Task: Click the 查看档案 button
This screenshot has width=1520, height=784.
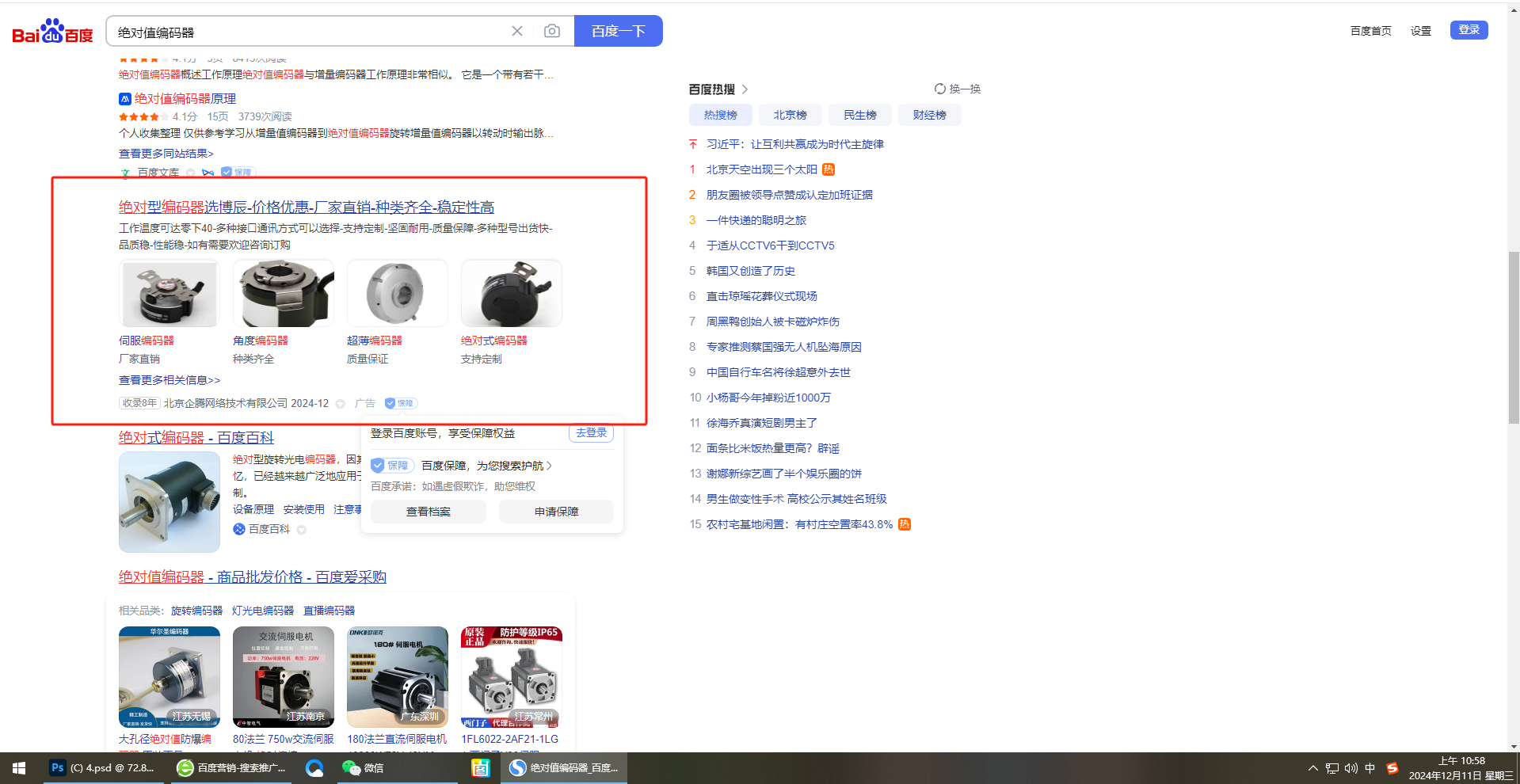Action: click(x=429, y=512)
